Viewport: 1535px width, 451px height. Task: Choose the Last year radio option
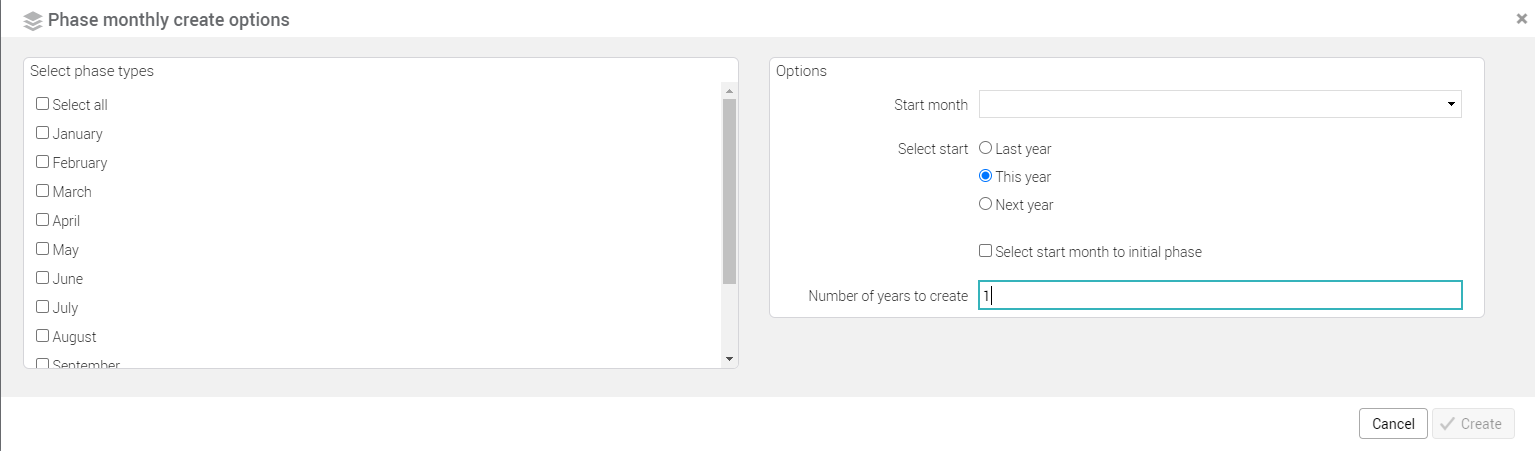click(986, 148)
